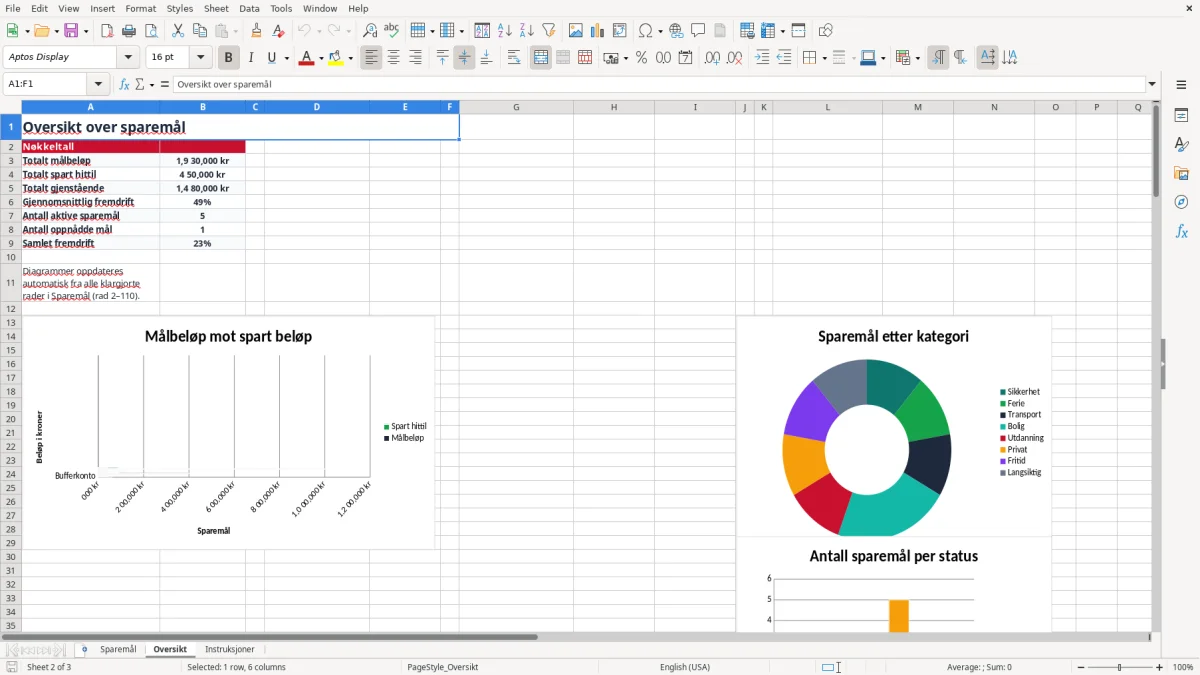Run the spelling check
This screenshot has width=1200, height=675.
[392, 31]
